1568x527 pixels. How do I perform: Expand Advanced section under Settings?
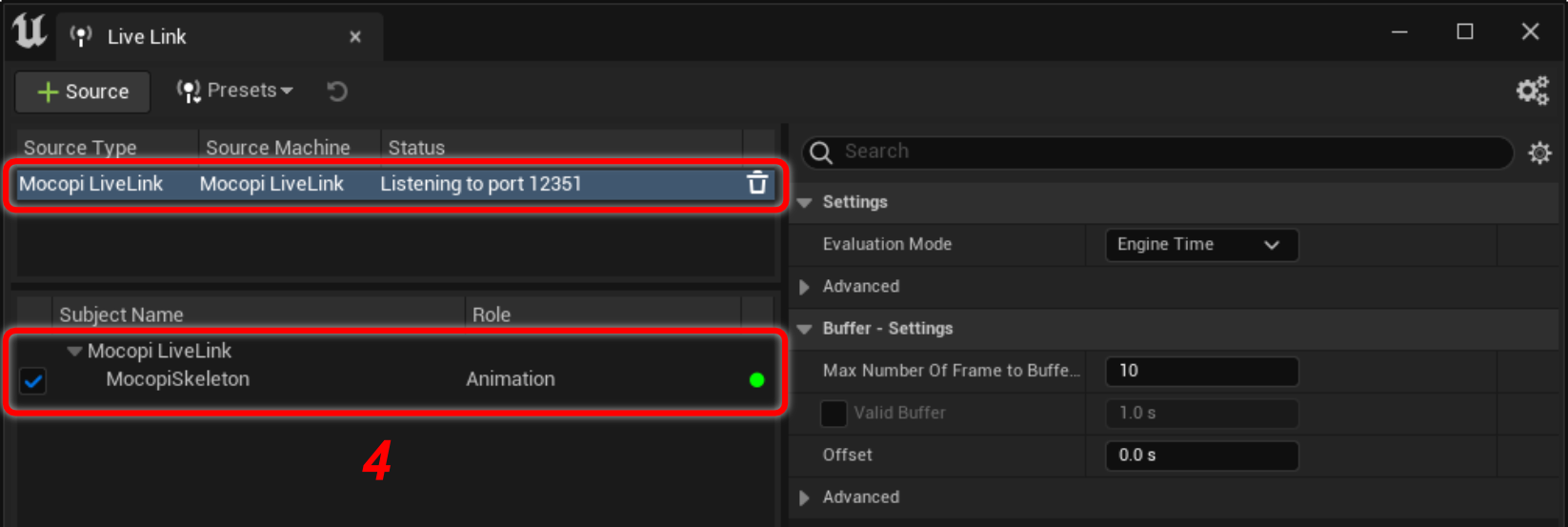tap(805, 287)
